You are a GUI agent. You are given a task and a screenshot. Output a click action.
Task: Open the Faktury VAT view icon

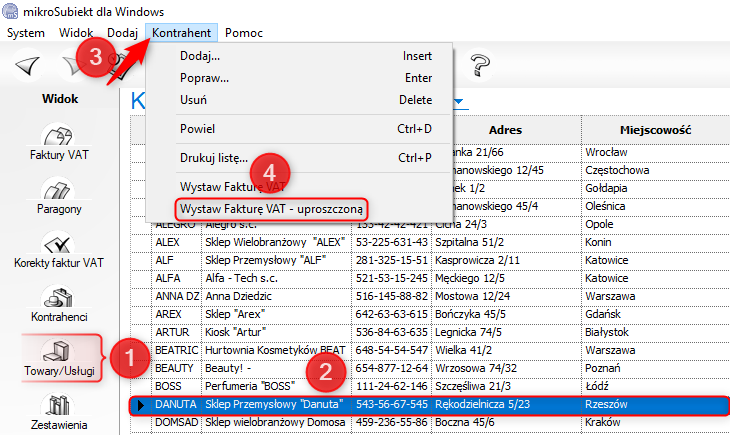59,142
